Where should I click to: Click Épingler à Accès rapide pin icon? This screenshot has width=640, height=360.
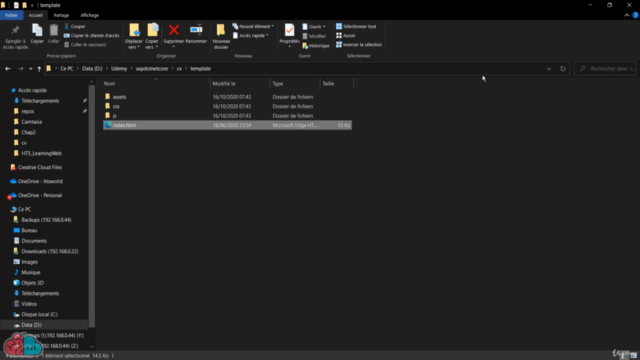pos(15,30)
